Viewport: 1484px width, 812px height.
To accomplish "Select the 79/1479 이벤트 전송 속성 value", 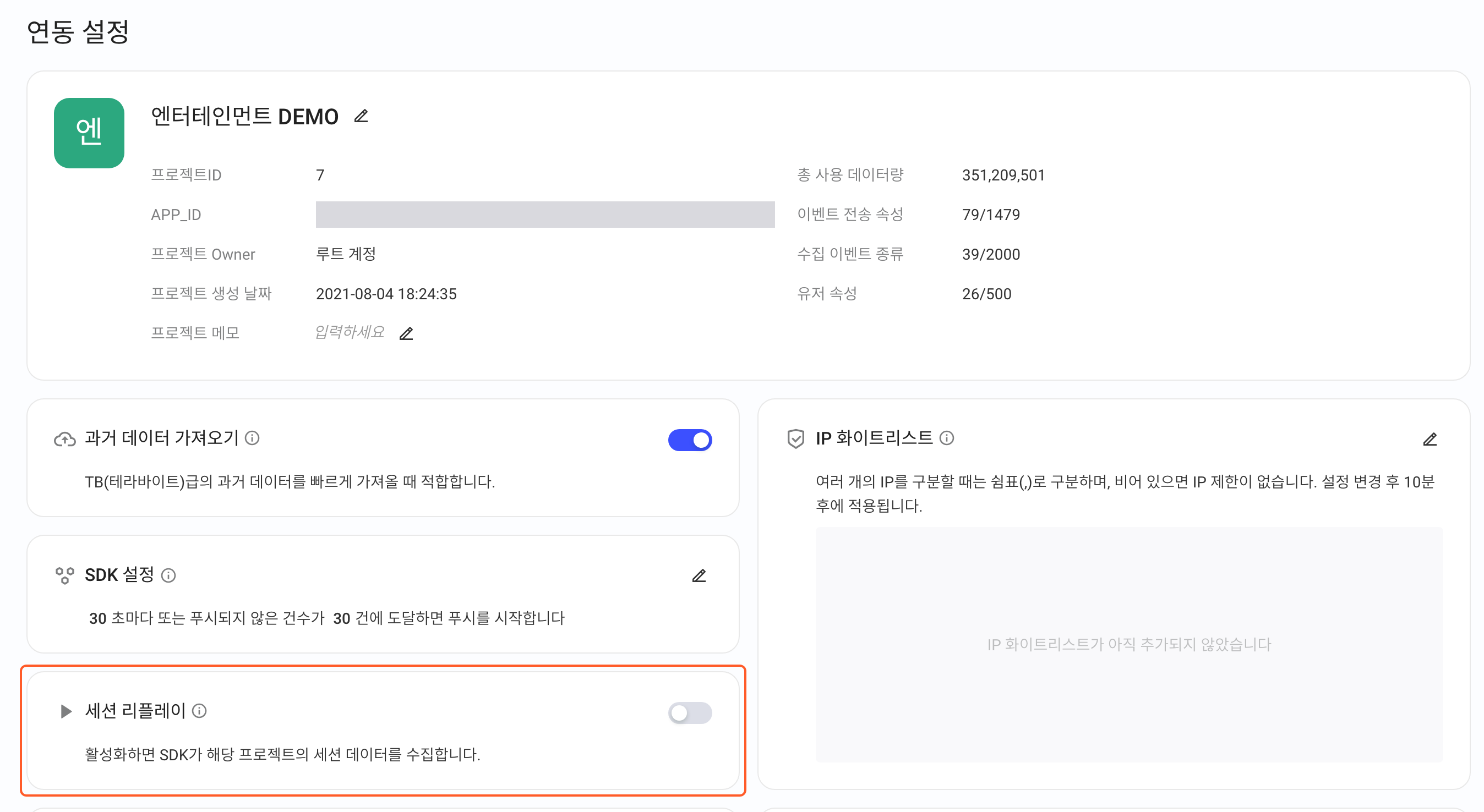I will point(991,215).
